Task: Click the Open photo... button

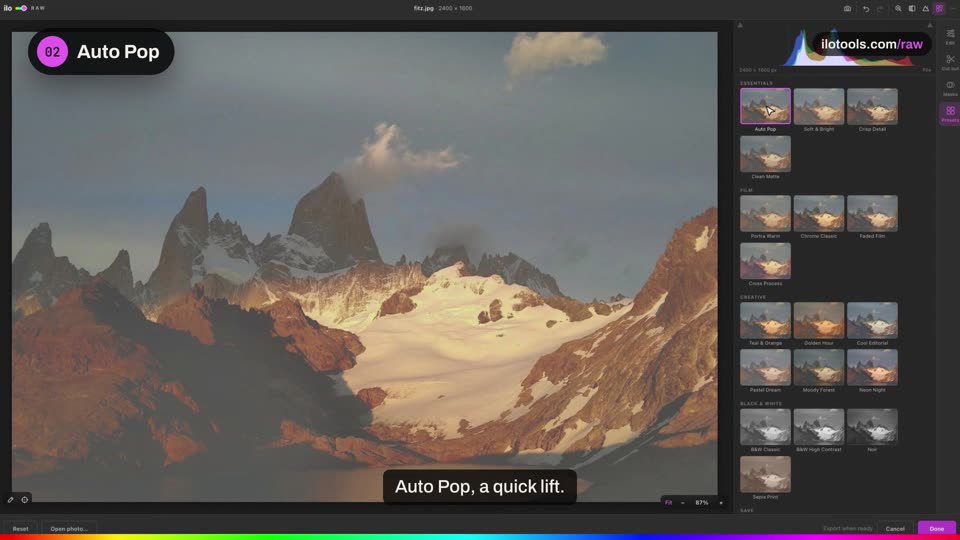Action: tap(69, 528)
